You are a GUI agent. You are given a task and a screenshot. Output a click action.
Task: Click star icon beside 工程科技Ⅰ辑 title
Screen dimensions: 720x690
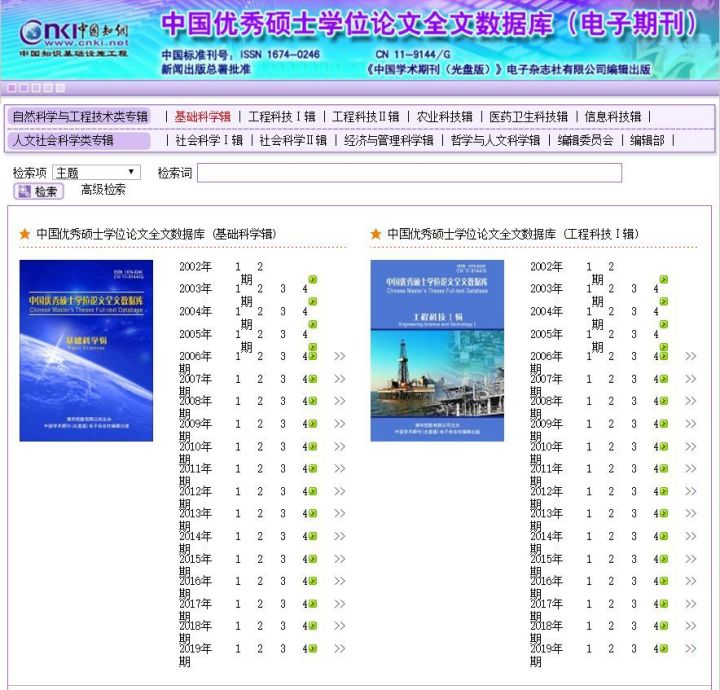click(x=376, y=234)
